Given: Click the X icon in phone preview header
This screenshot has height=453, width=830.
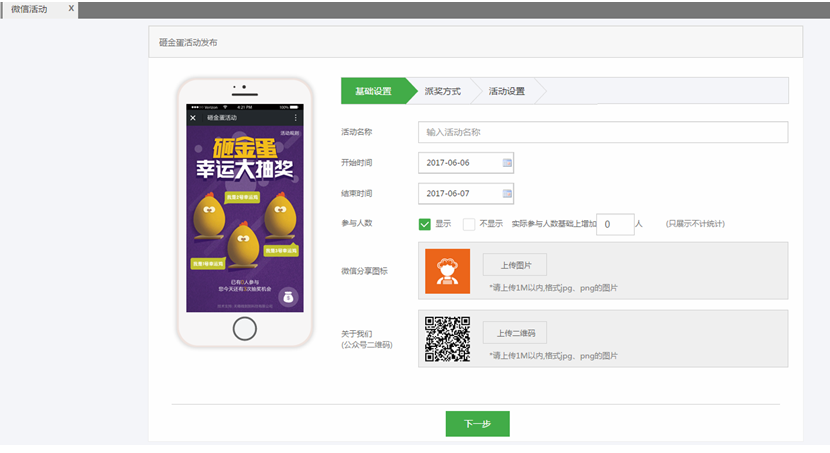Looking at the screenshot, I should [x=193, y=118].
